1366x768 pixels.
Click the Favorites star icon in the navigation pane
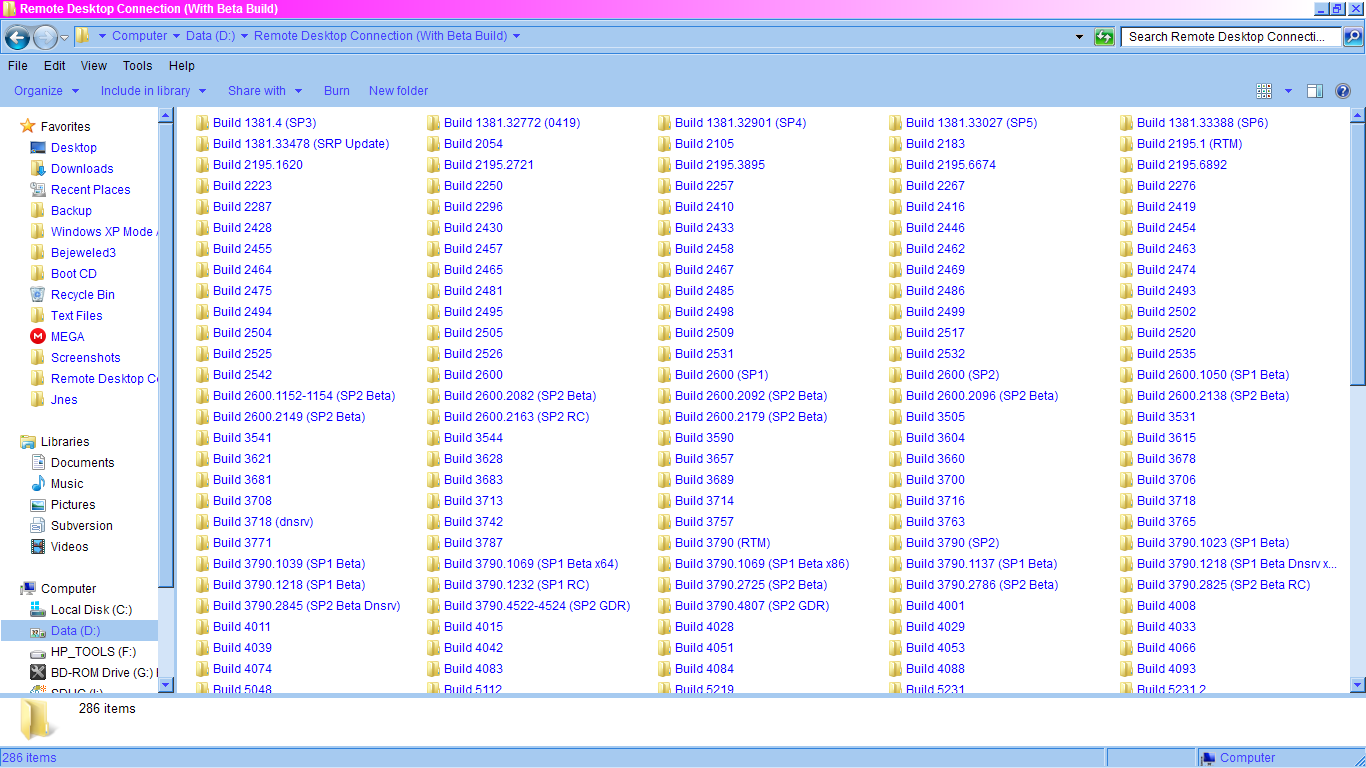tap(28, 127)
